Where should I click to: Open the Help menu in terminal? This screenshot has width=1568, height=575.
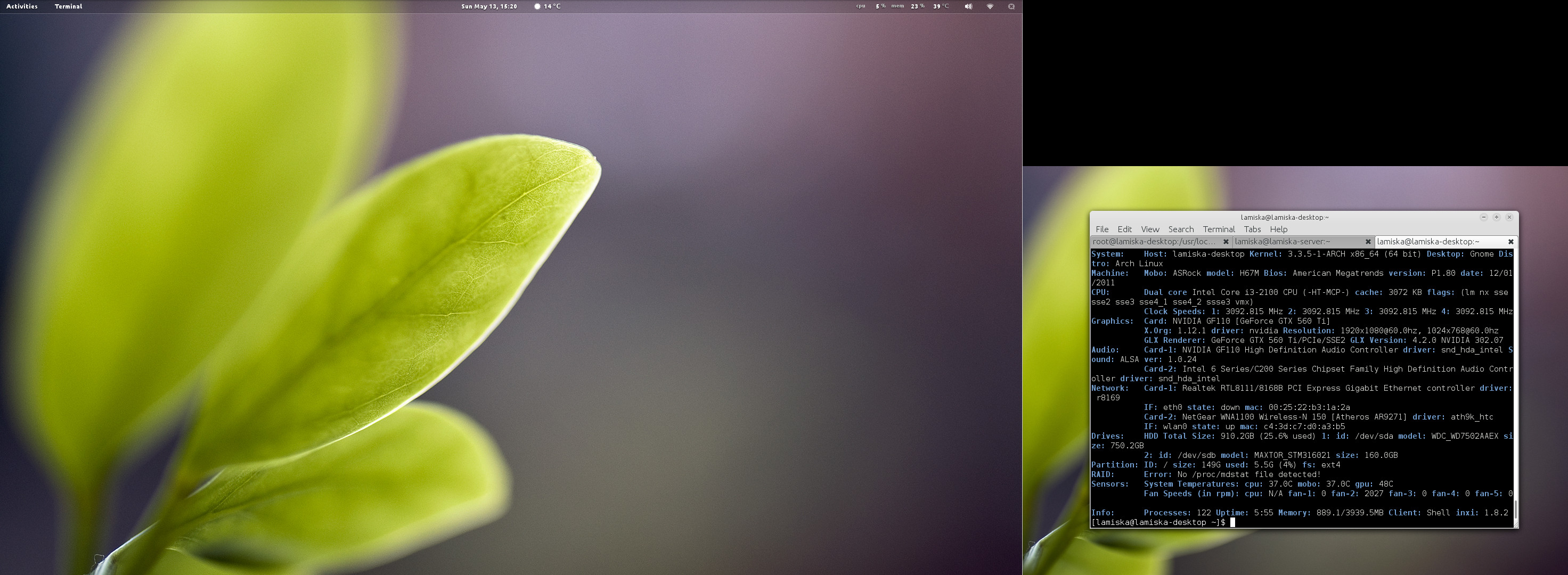coord(1278,229)
